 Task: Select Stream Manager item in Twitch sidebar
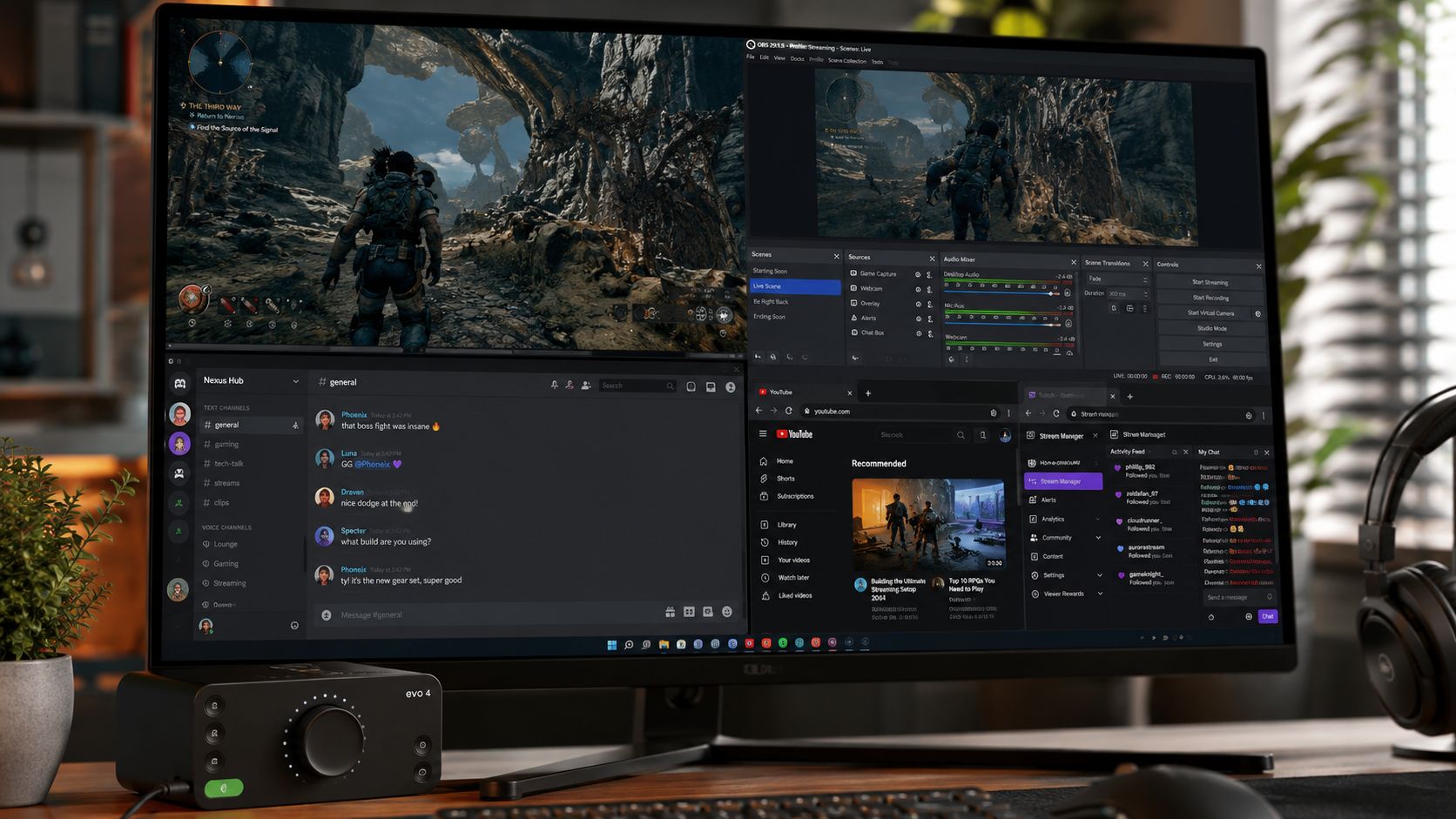click(1063, 481)
